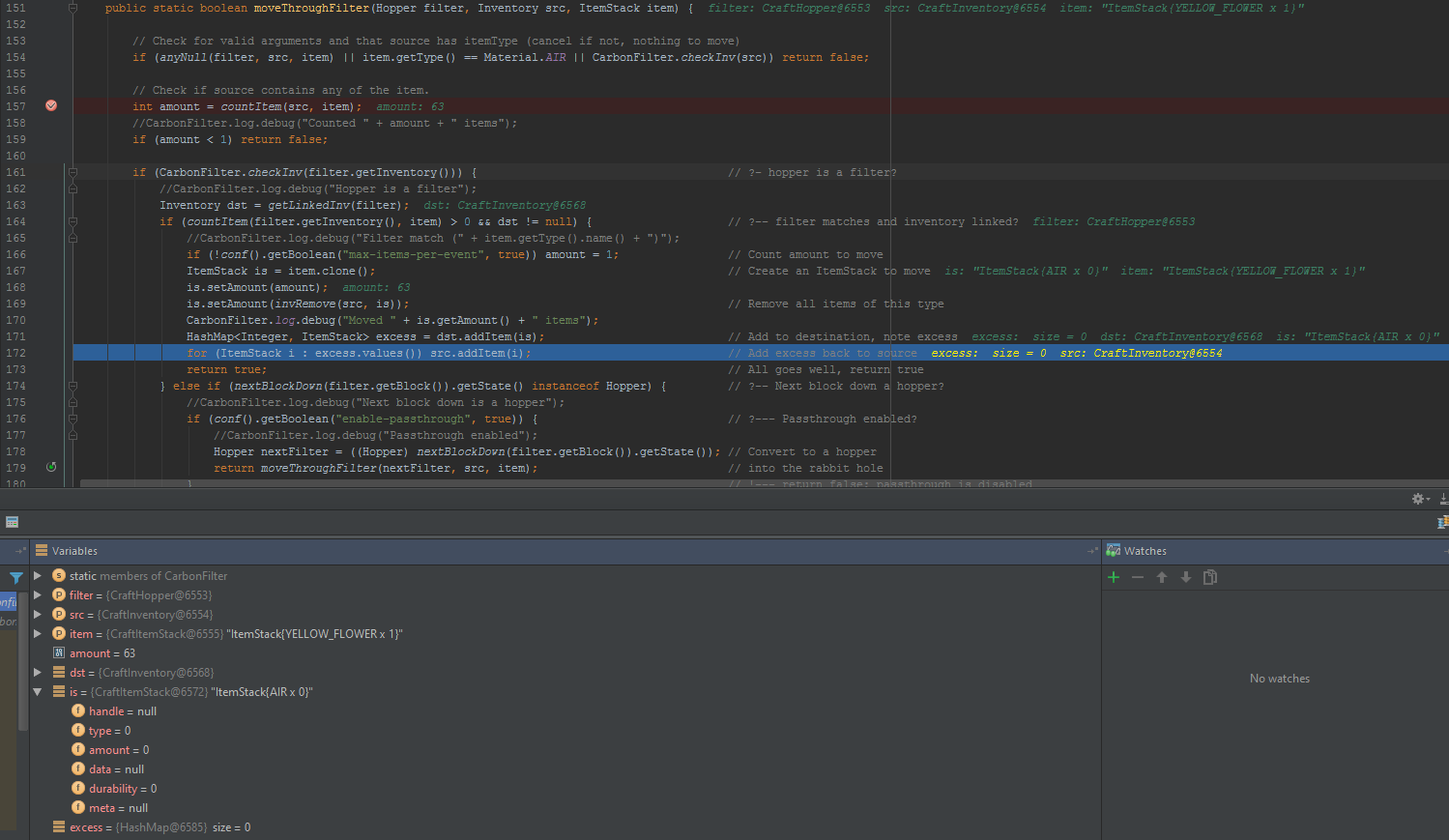
Task: Open the debugger settings gear icon
Action: 1417,499
